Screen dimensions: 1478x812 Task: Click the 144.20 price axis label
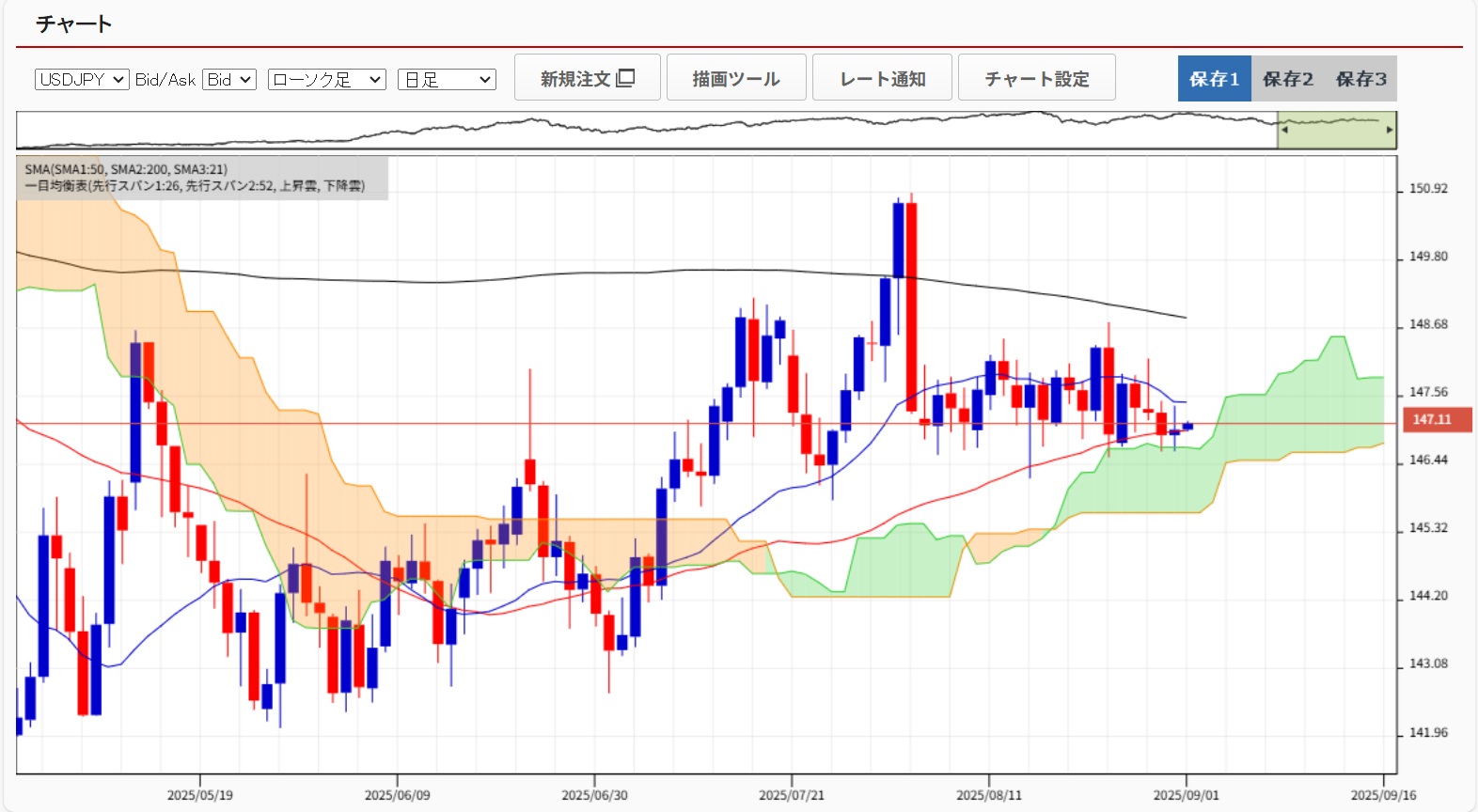[1428, 596]
